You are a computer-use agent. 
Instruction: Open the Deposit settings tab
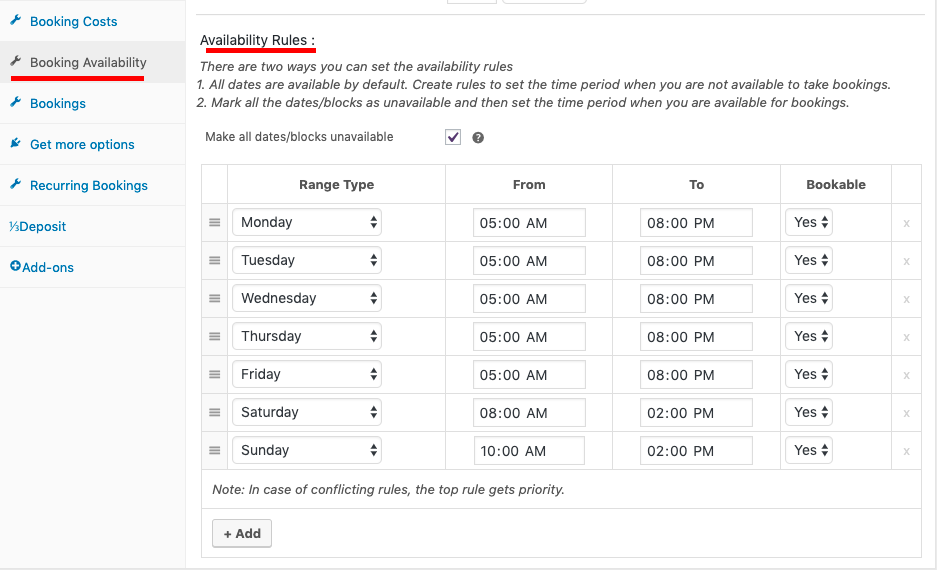[x=38, y=226]
